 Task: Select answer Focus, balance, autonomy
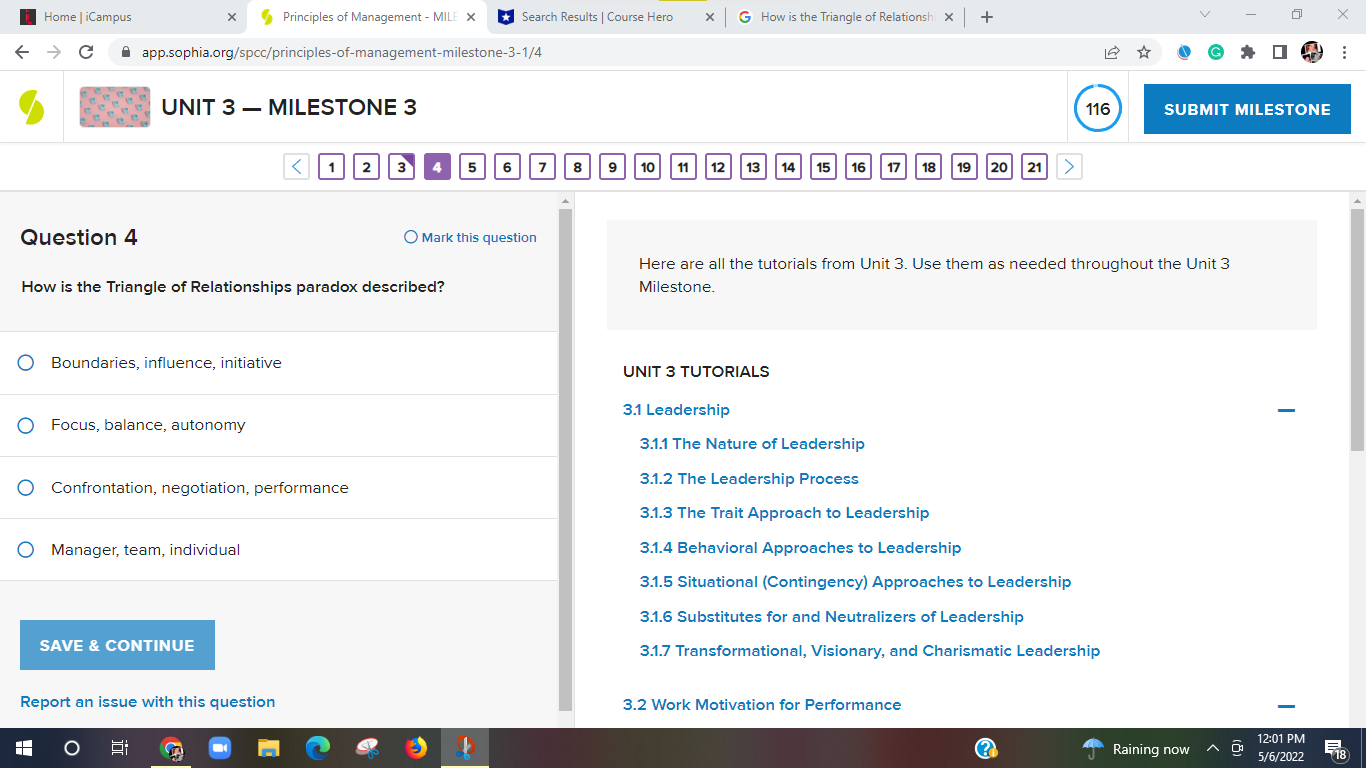tap(27, 425)
